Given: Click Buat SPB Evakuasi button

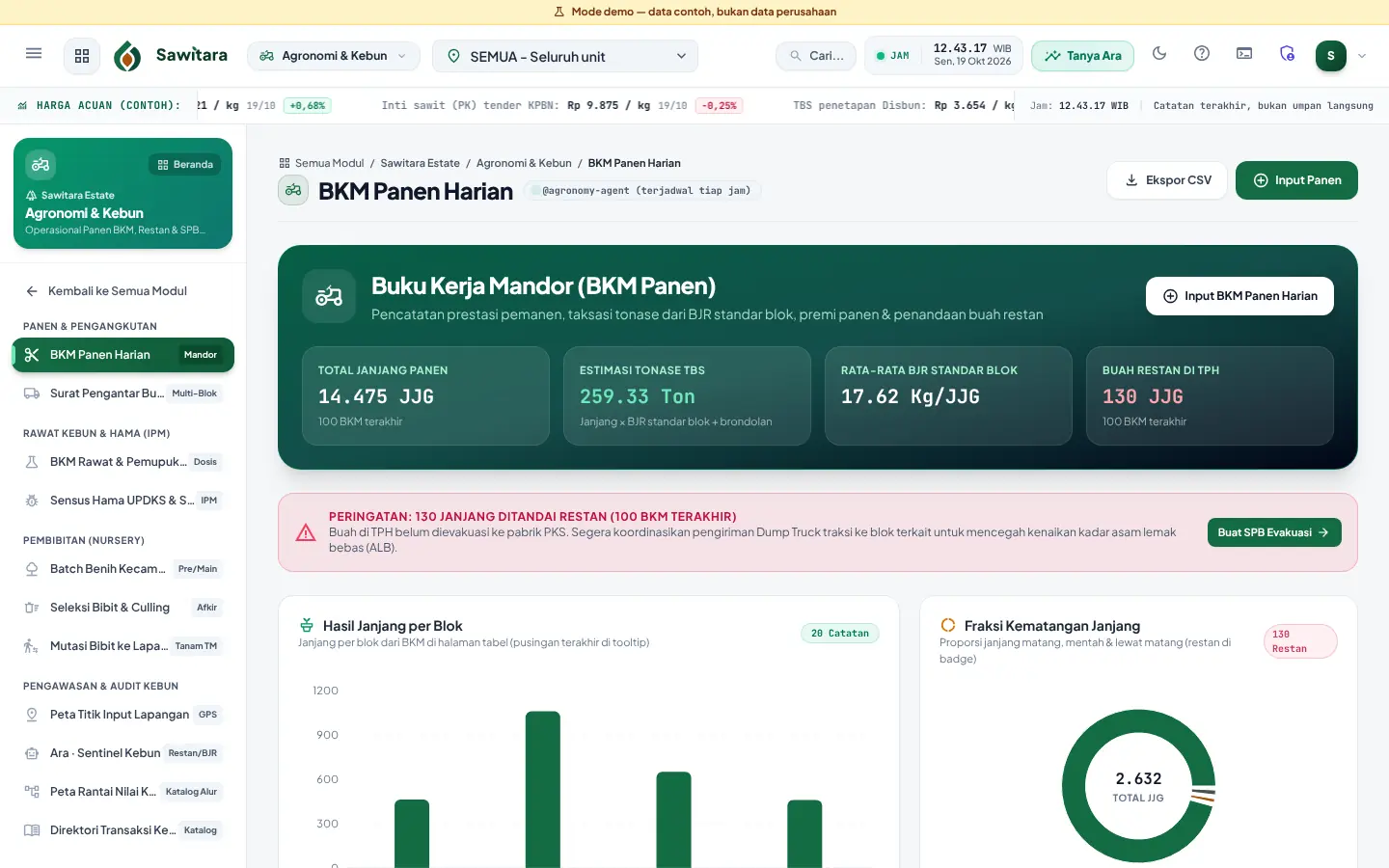Looking at the screenshot, I should 1274,532.
